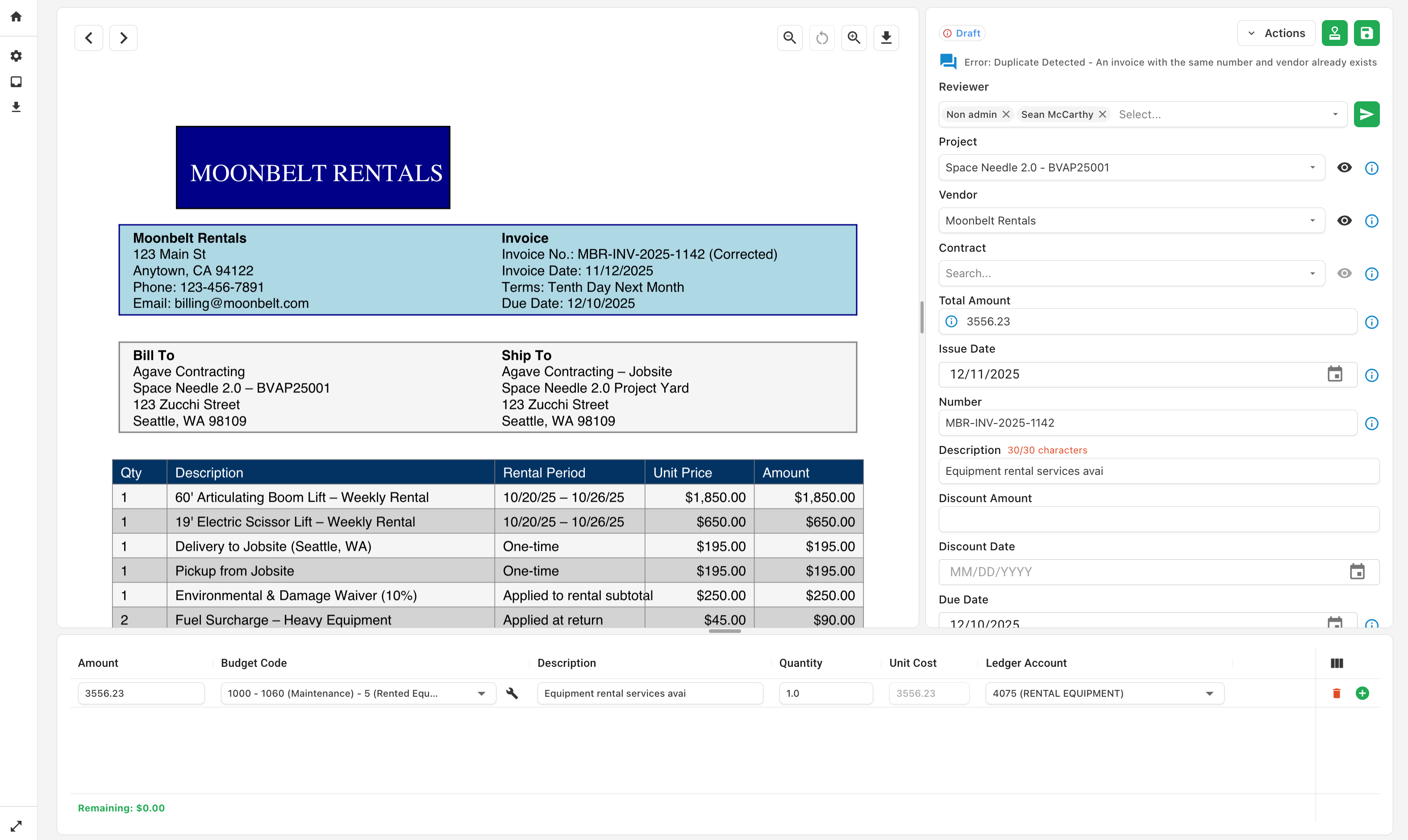1408x840 pixels.
Task: Delete the line item with the trash icon
Action: pos(1337,693)
